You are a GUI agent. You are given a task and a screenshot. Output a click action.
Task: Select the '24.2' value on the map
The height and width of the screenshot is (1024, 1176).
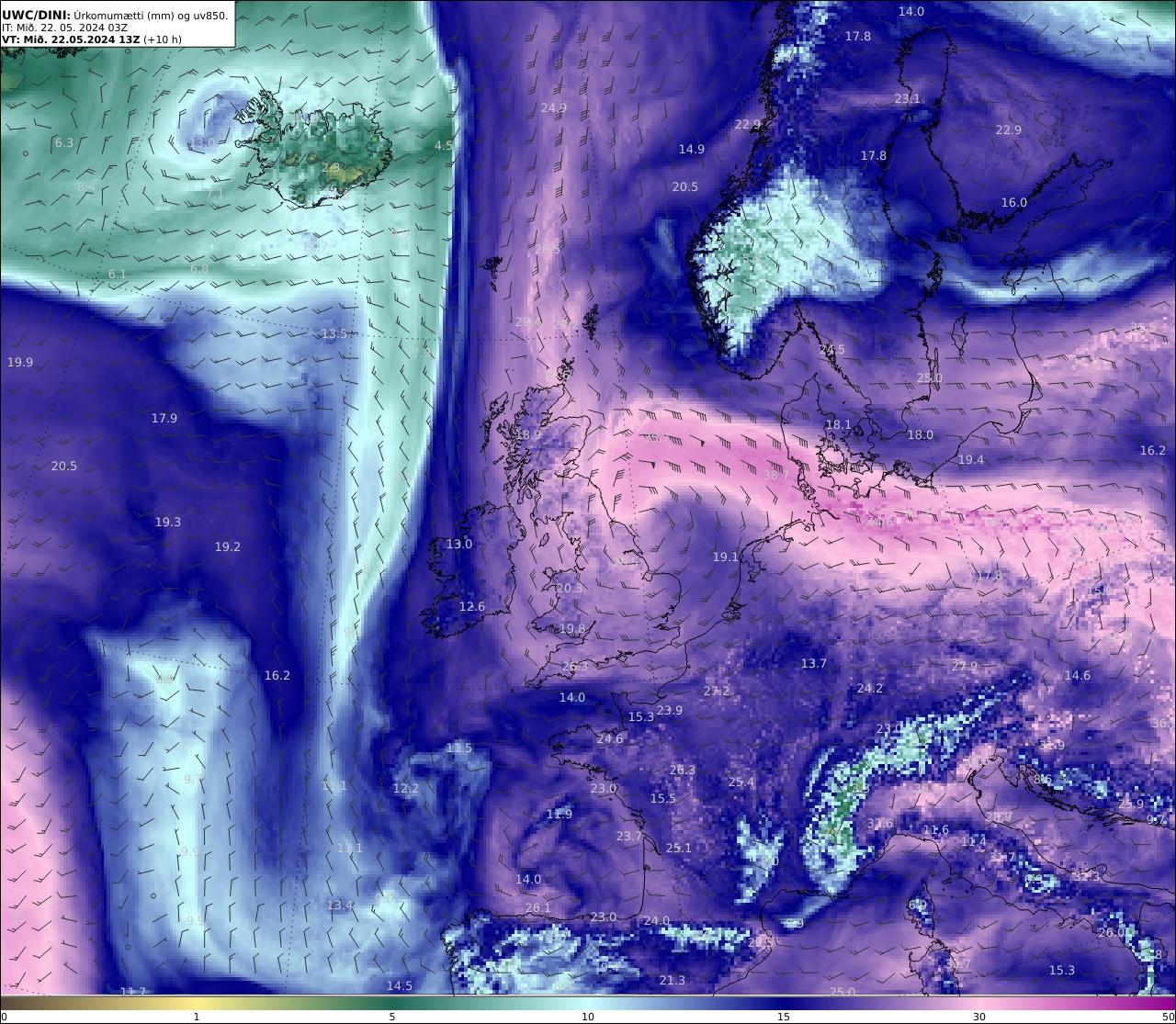click(870, 688)
